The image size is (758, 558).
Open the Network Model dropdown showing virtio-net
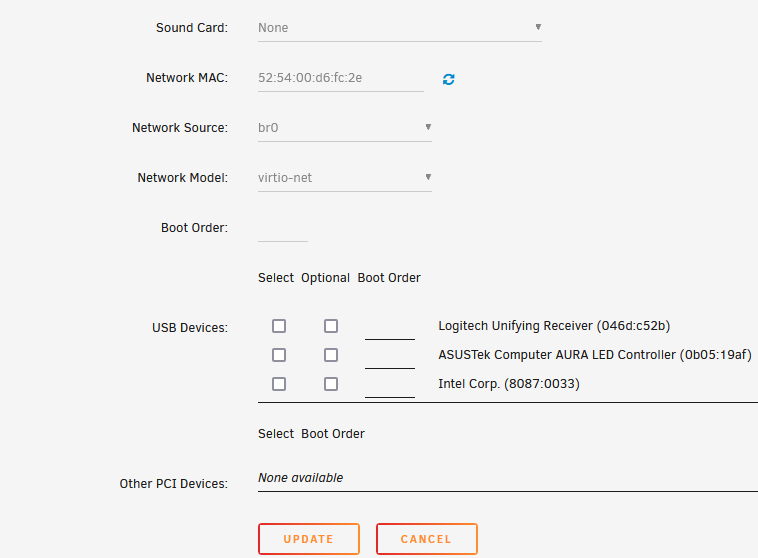click(345, 178)
